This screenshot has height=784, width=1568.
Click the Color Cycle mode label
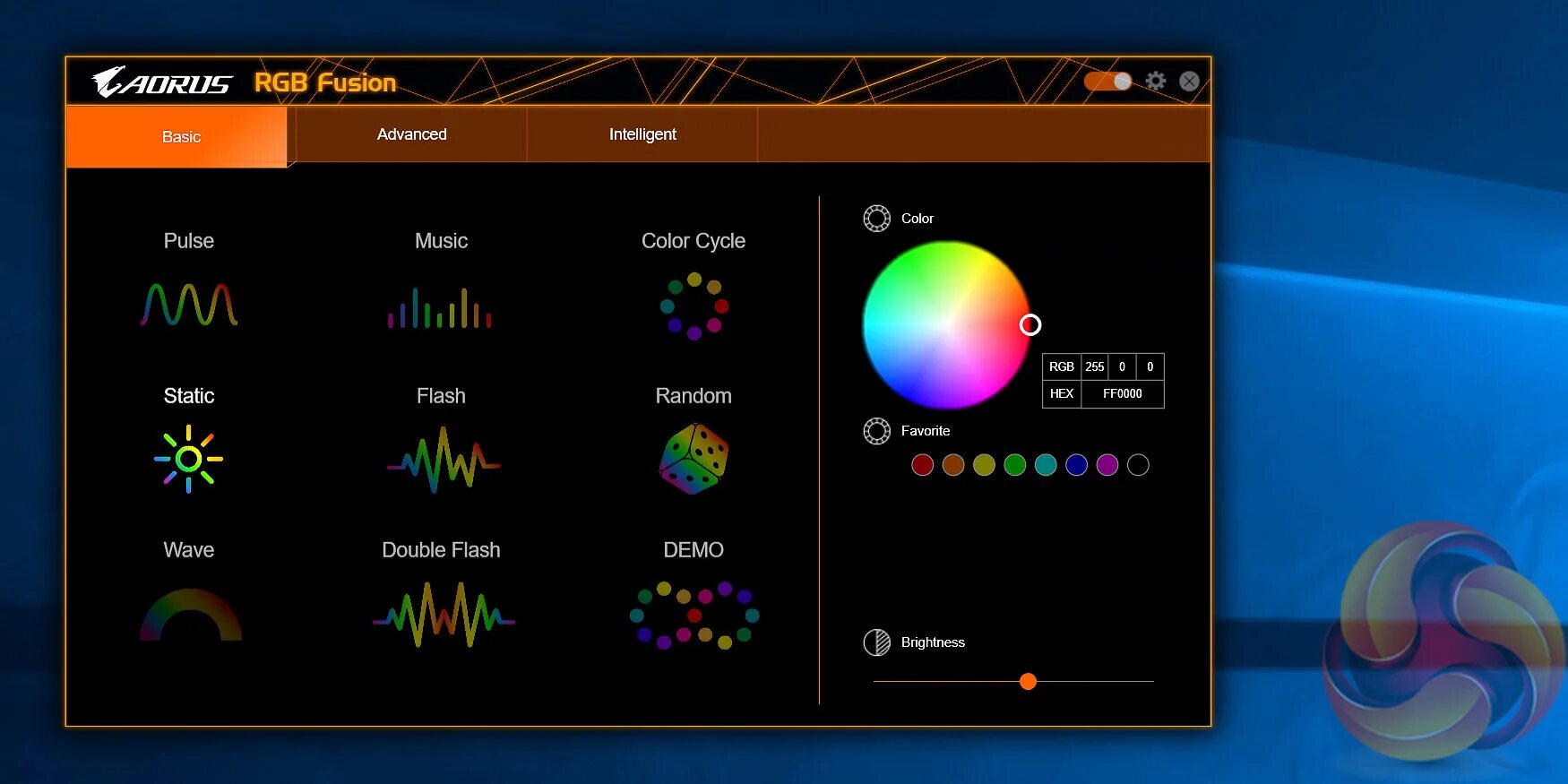(694, 241)
